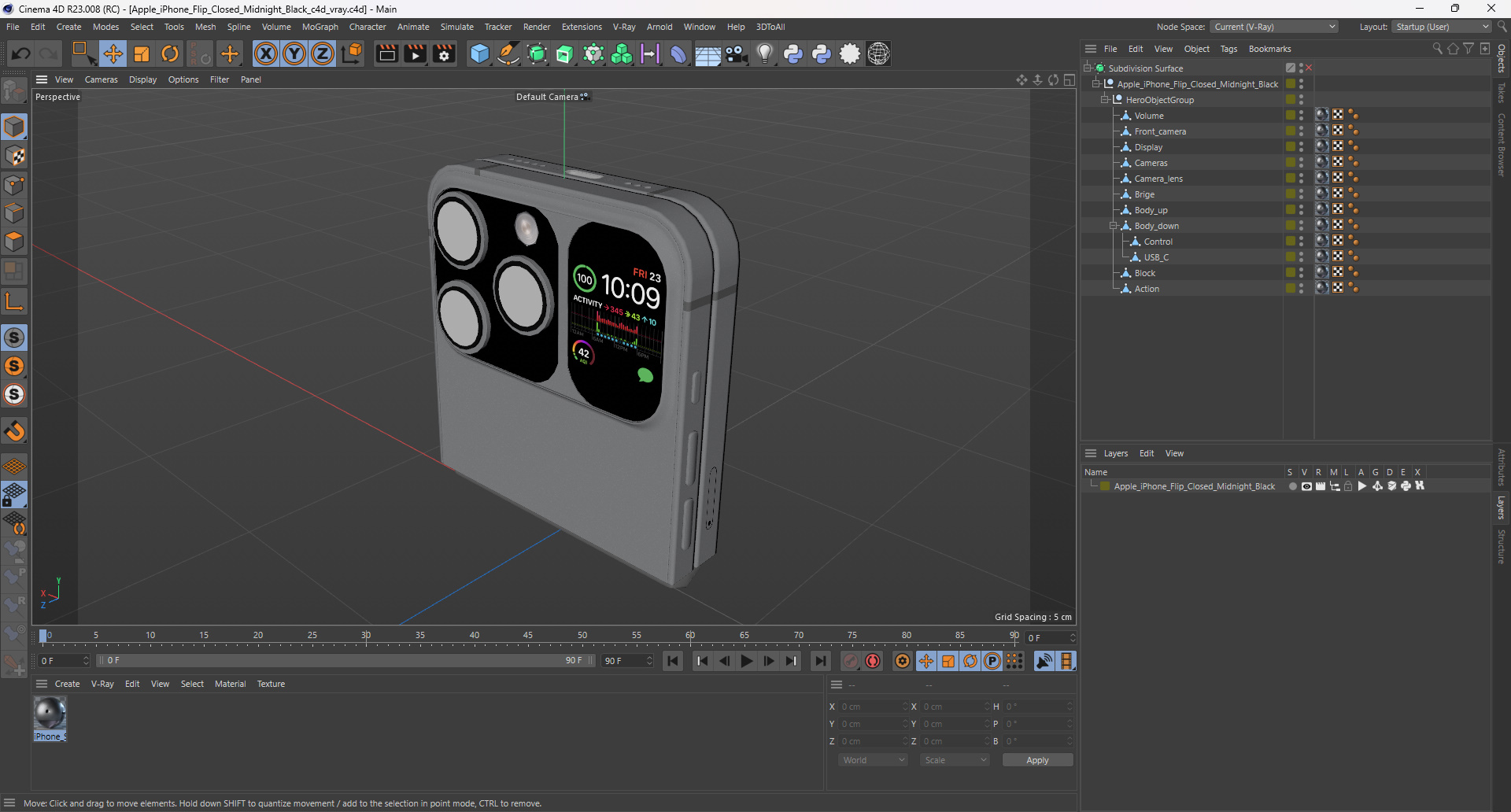Click the Apply button
This screenshot has height=812, width=1511.
[x=1037, y=760]
